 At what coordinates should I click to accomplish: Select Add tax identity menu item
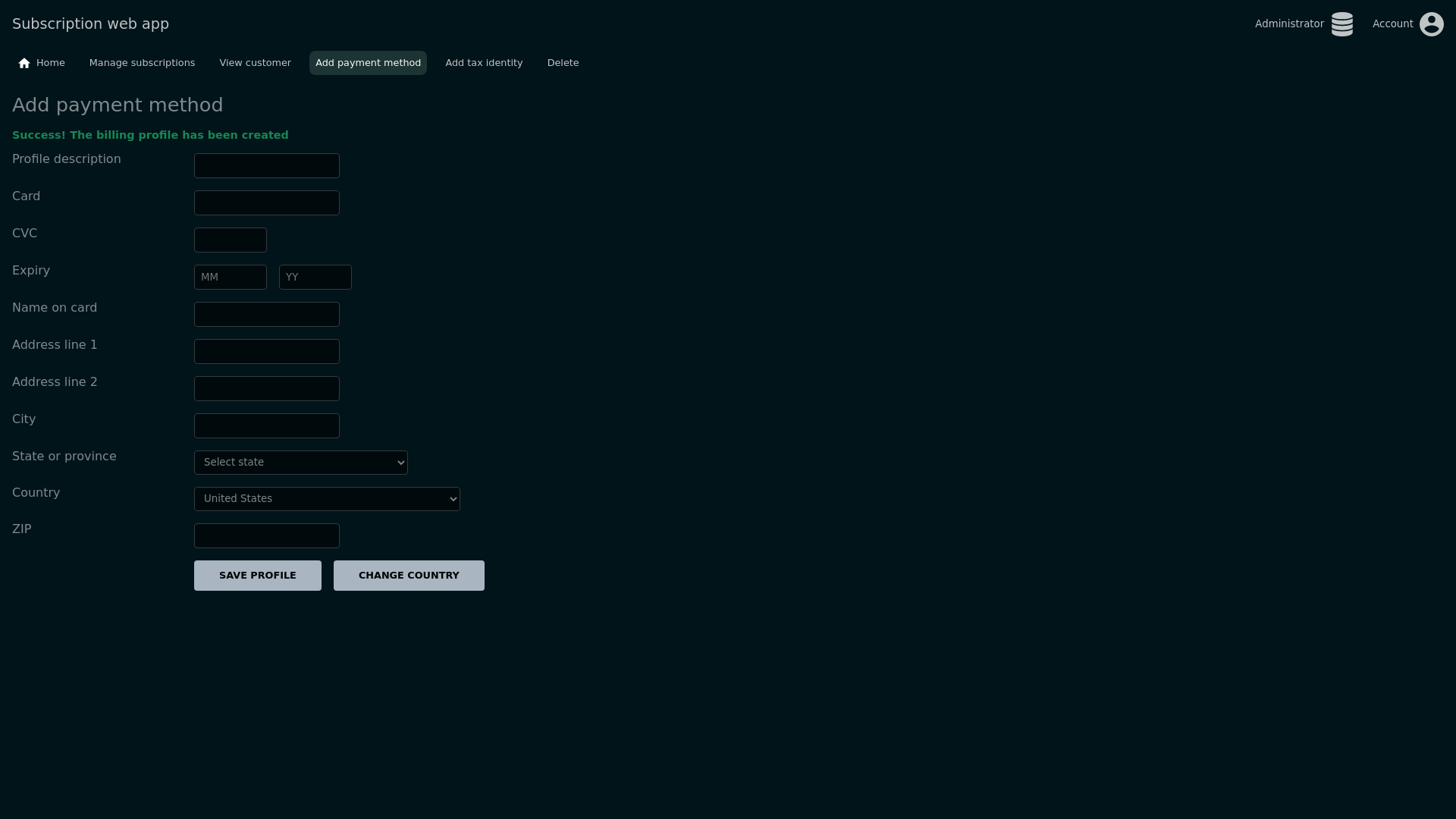pyautogui.click(x=484, y=63)
